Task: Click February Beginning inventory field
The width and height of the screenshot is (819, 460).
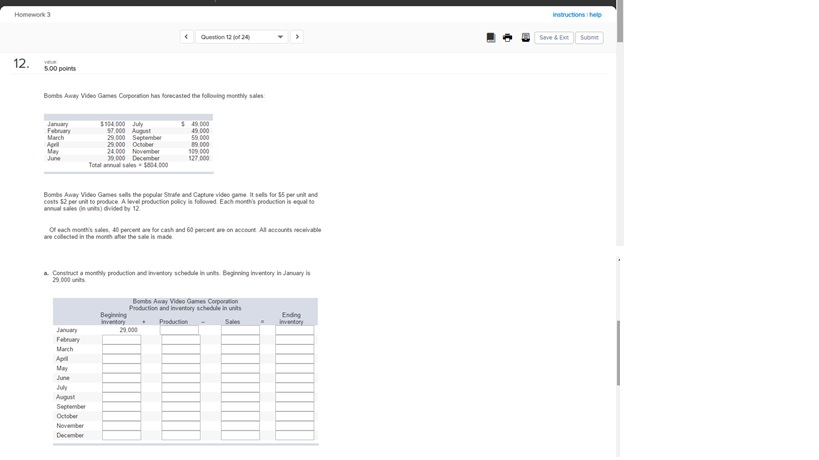Action: (122, 340)
